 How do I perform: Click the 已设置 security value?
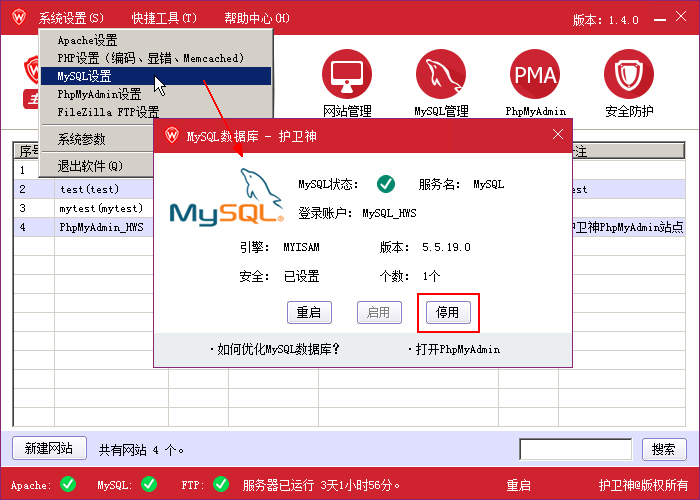pos(301,276)
